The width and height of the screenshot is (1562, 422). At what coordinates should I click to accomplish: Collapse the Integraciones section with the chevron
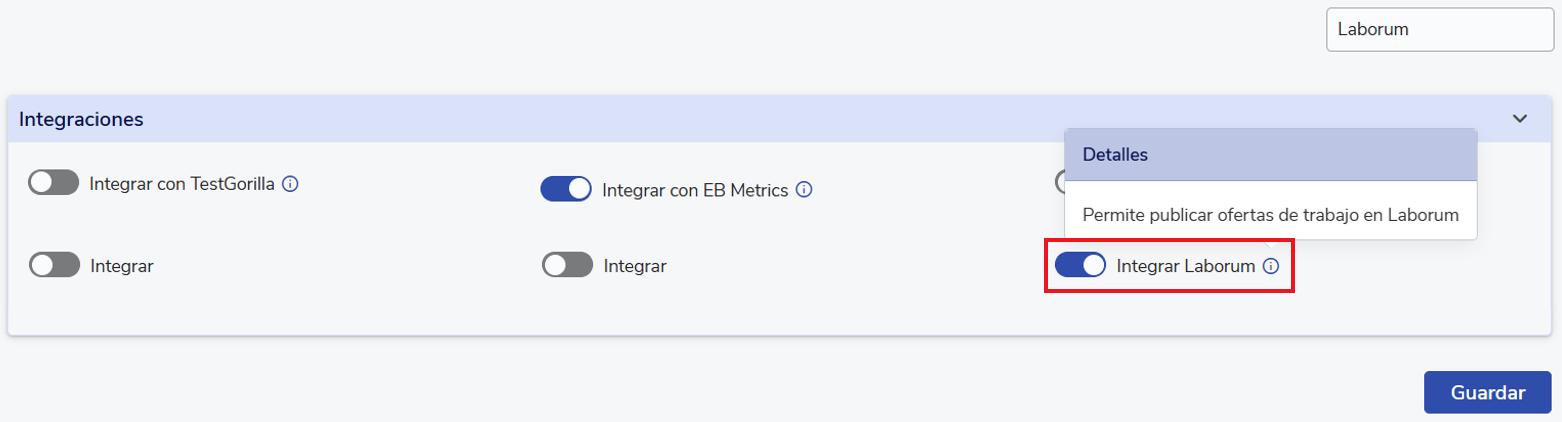click(1520, 118)
